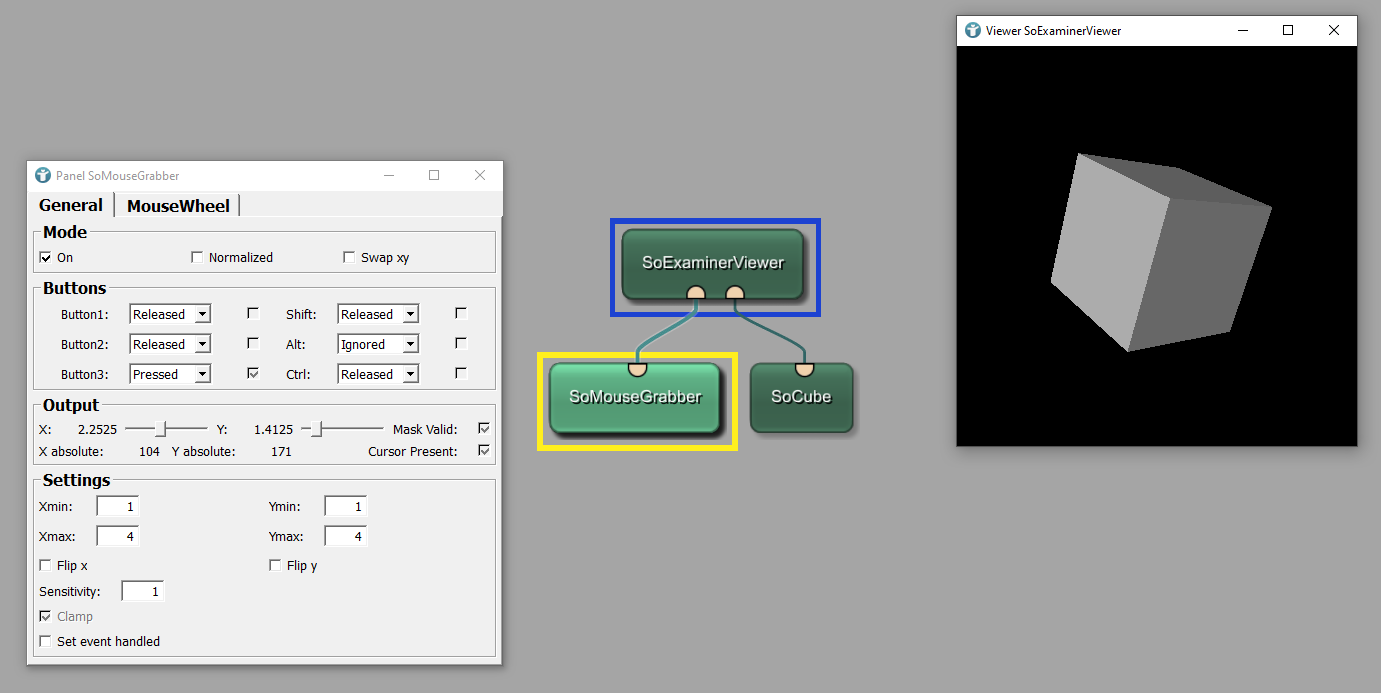Click the SoCube top connector

click(803, 369)
